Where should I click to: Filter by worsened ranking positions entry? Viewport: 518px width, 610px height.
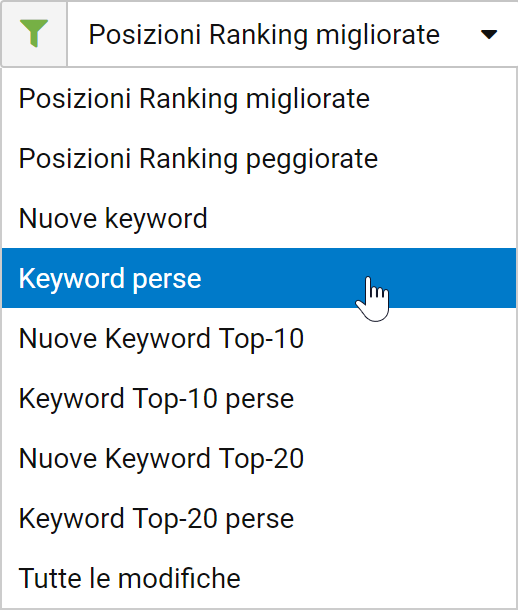pyautogui.click(x=259, y=158)
